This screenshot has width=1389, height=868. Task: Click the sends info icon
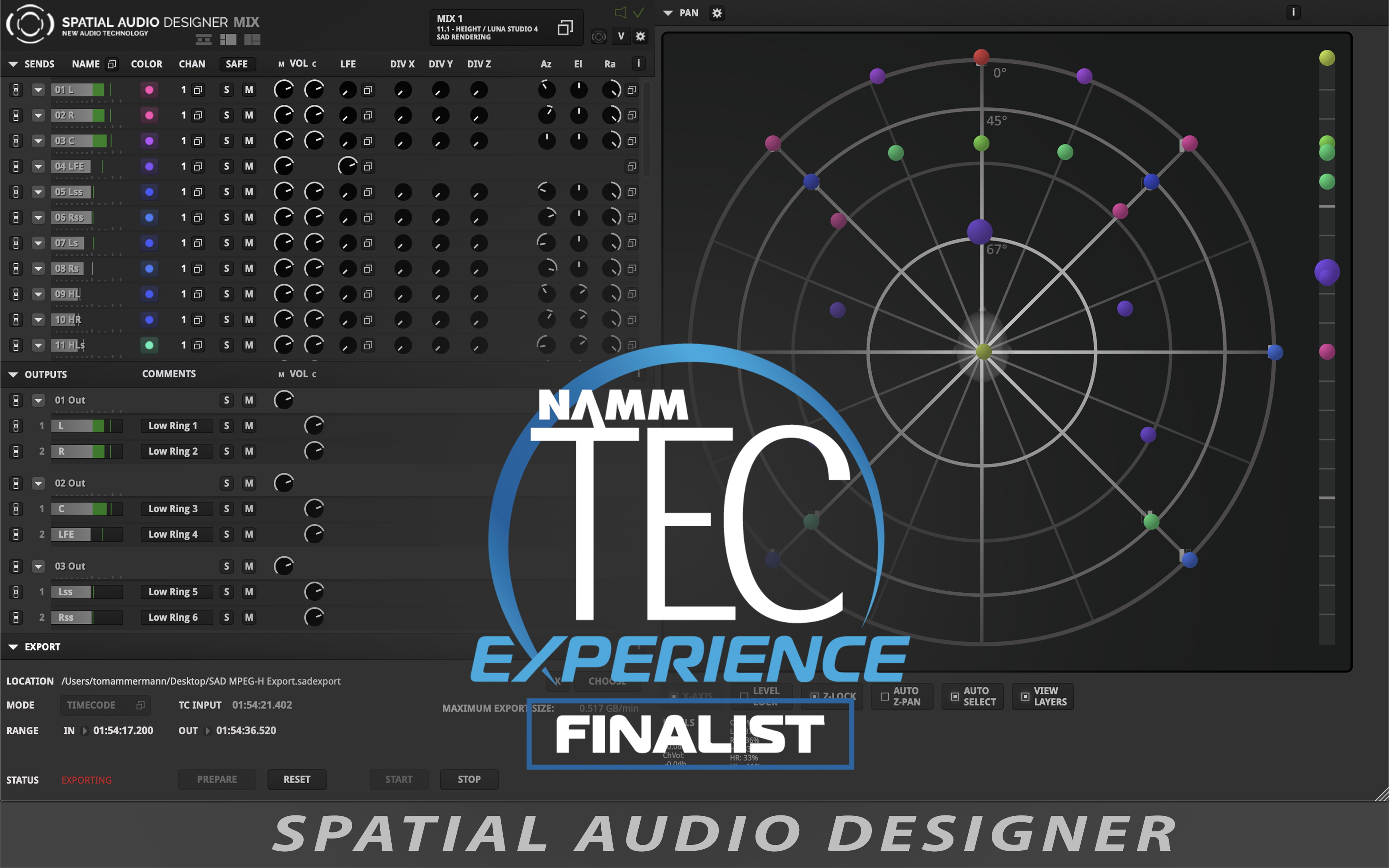point(638,64)
